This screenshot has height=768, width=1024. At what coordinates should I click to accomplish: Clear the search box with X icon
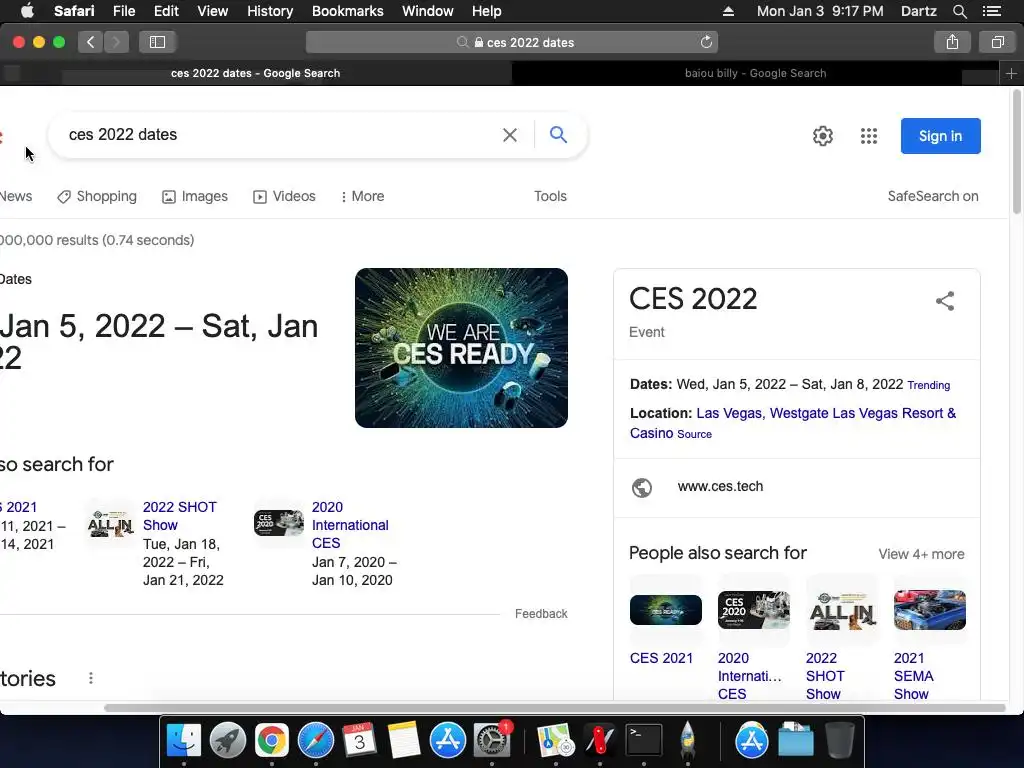tap(509, 135)
